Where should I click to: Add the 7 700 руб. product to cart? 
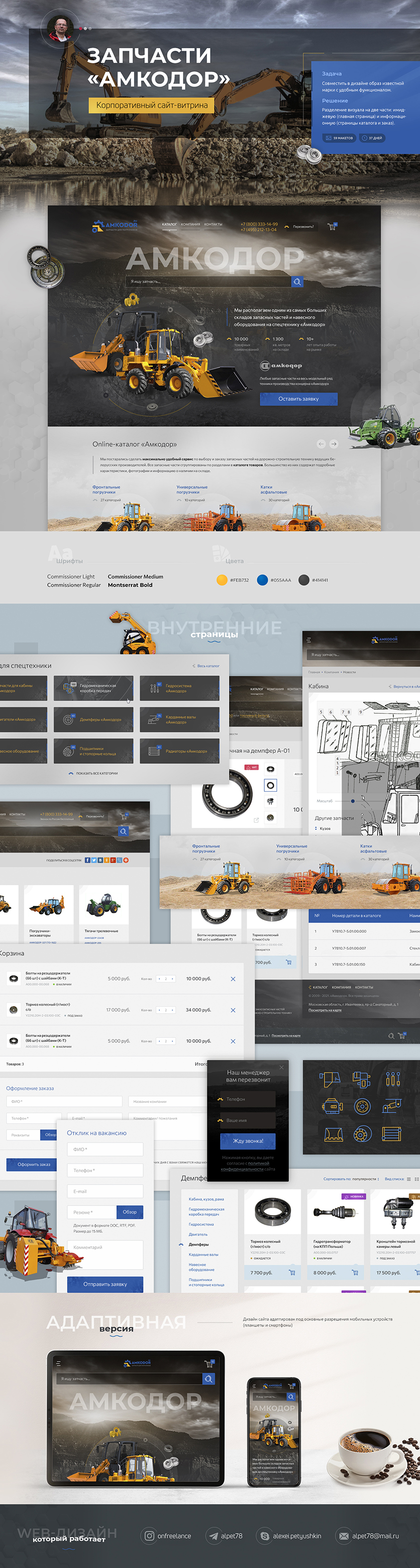pyautogui.click(x=291, y=1272)
